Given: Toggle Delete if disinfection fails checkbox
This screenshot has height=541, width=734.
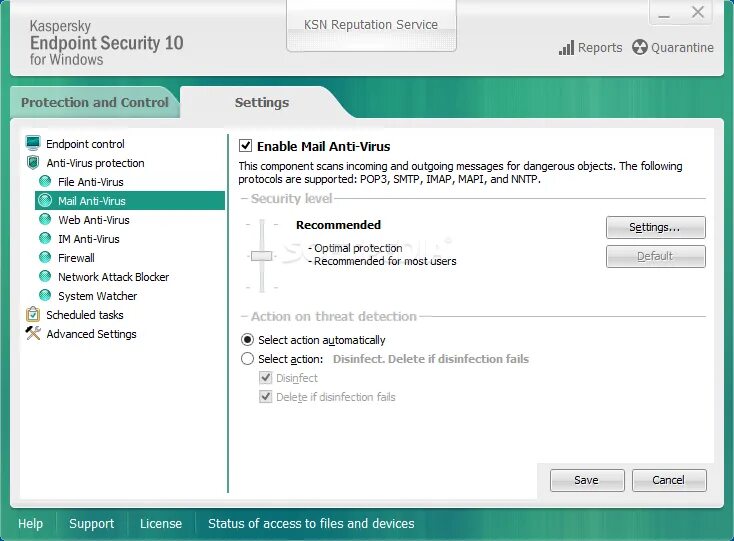Looking at the screenshot, I should click(265, 397).
